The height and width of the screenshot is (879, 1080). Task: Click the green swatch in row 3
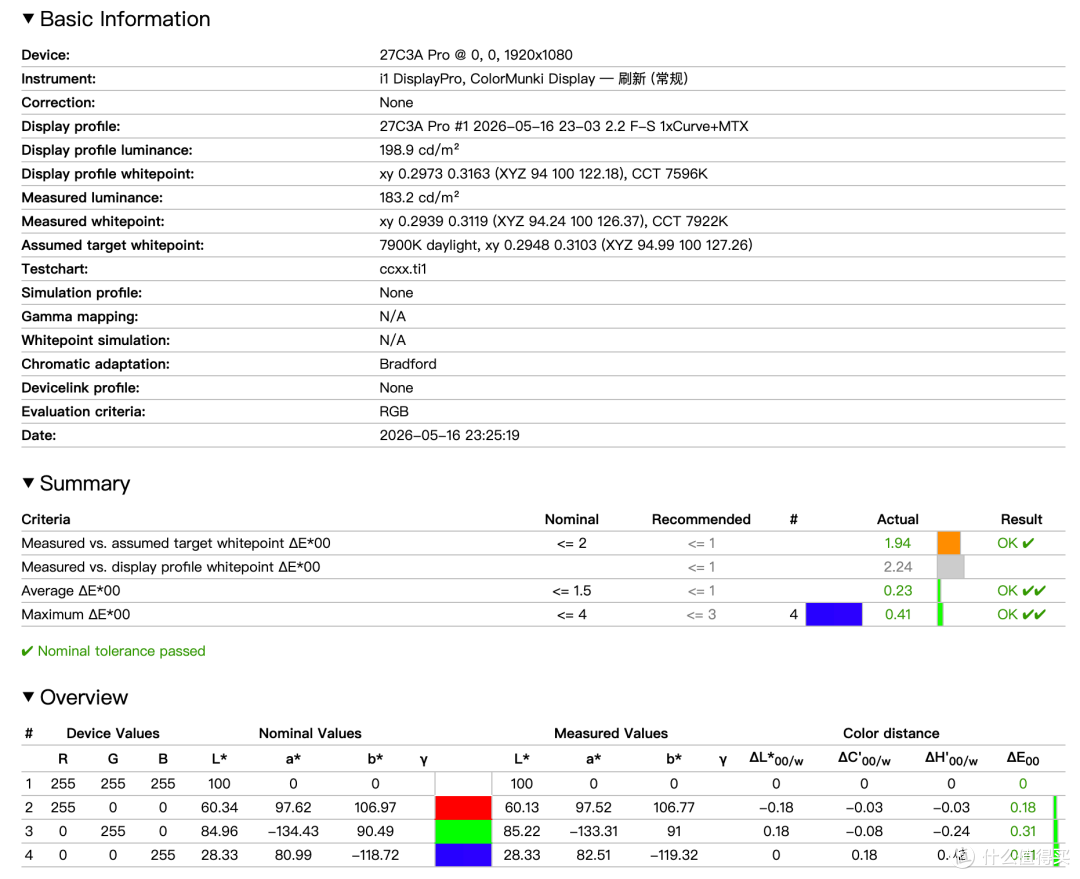coord(463,831)
